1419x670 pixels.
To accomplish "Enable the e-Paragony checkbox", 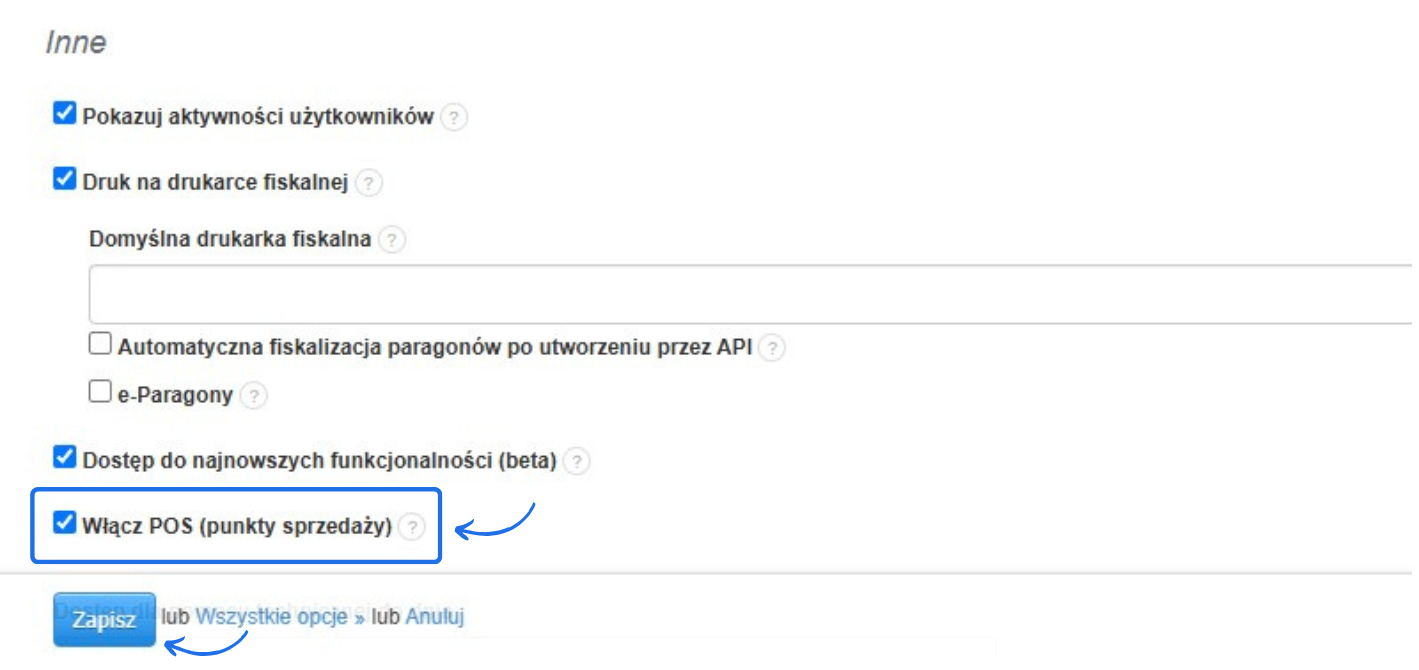I will (x=100, y=392).
